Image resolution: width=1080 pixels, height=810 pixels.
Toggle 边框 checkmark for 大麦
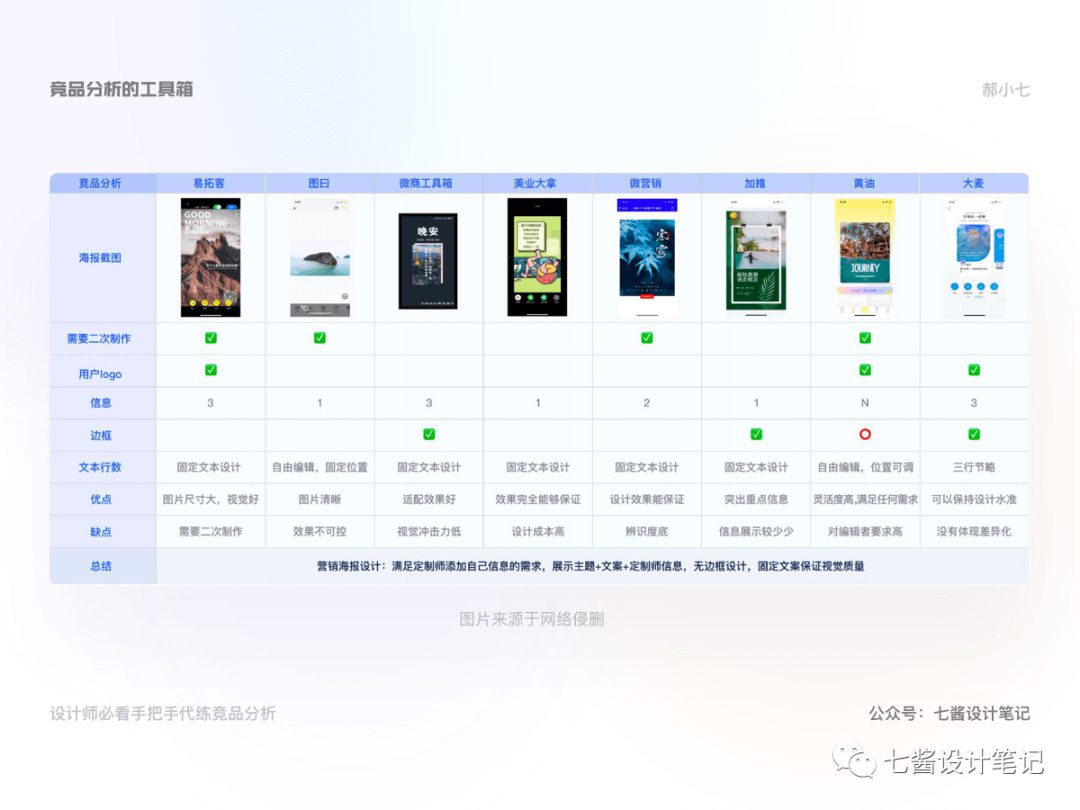click(974, 434)
